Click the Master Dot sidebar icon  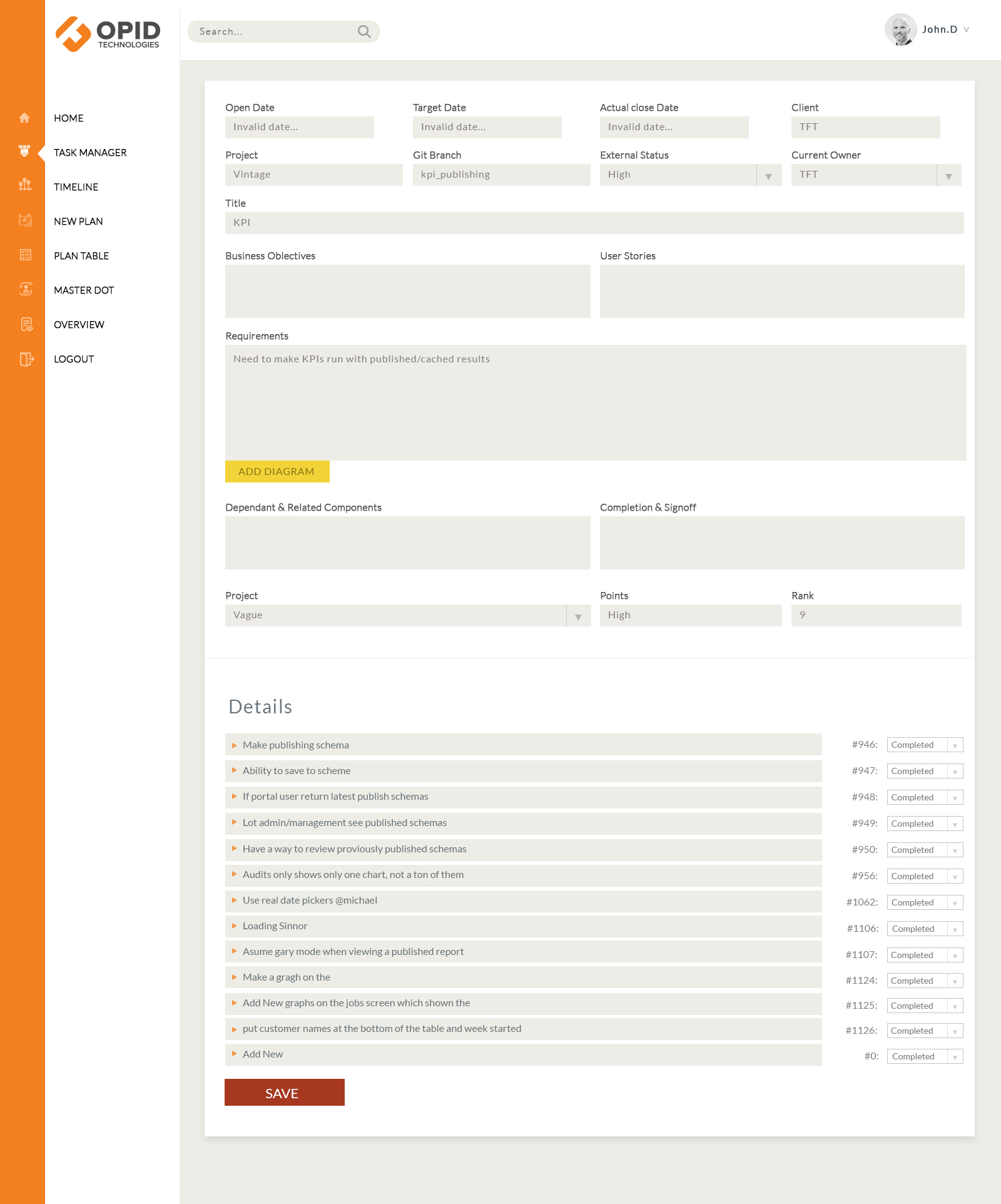(x=26, y=289)
